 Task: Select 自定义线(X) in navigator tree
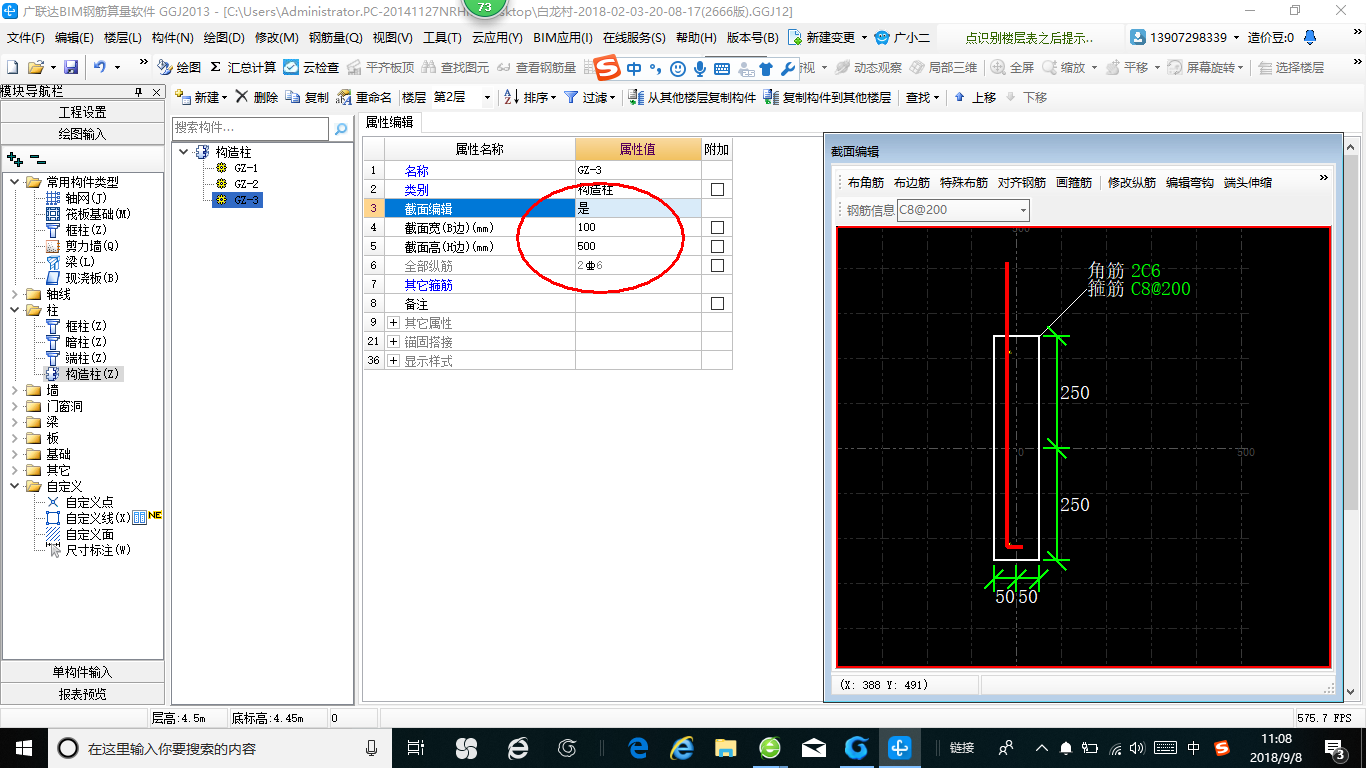(x=98, y=518)
